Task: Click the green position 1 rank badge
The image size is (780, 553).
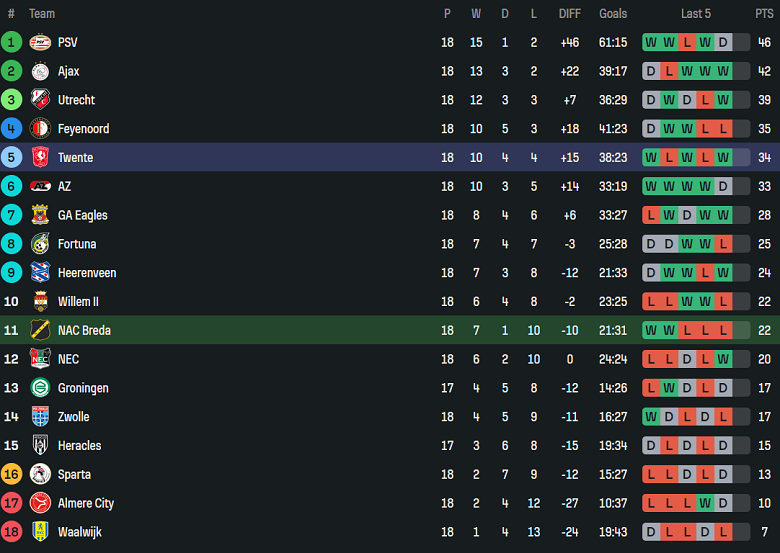Action: (11, 42)
